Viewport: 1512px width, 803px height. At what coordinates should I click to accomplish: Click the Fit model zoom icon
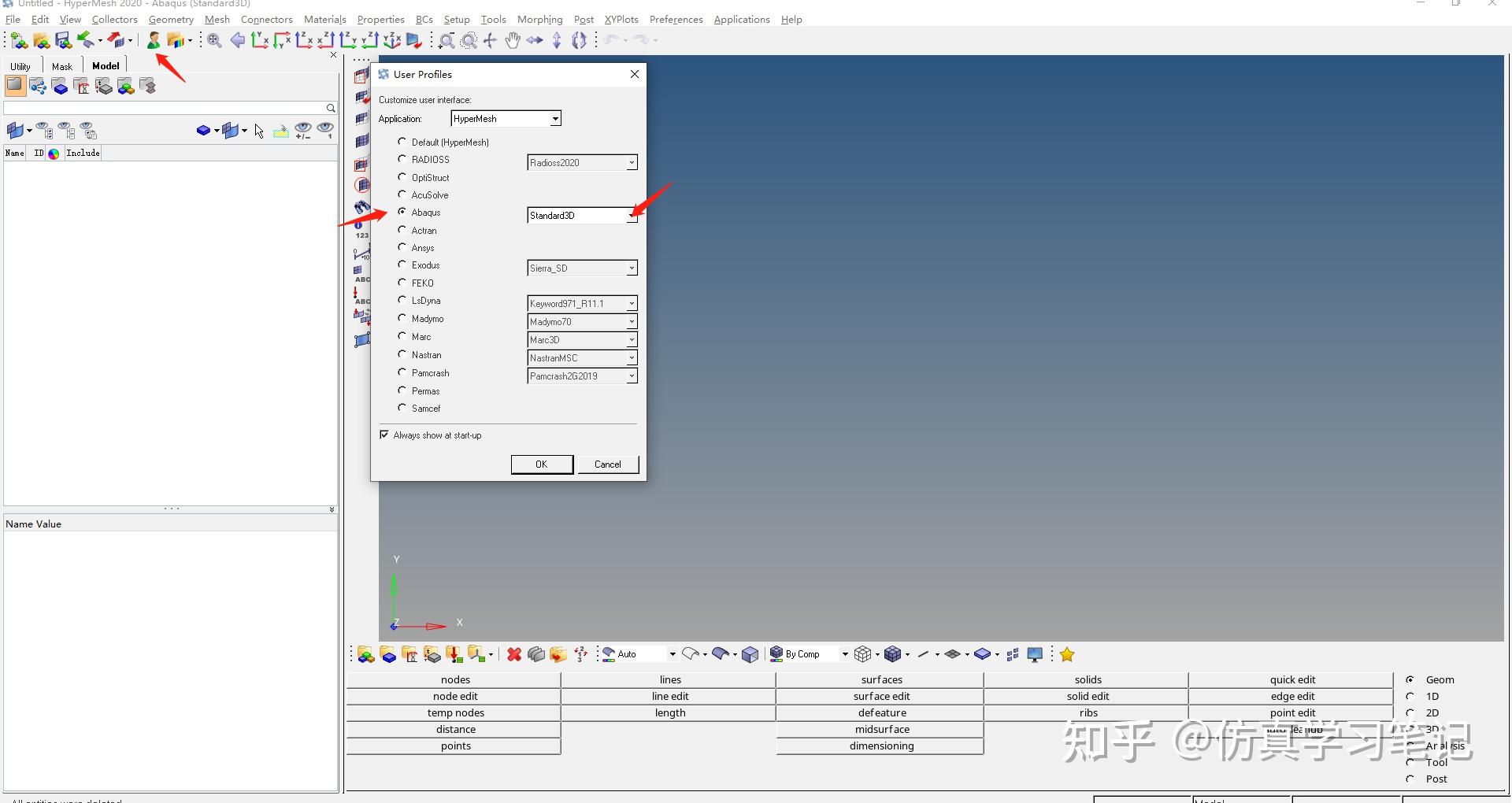214,40
